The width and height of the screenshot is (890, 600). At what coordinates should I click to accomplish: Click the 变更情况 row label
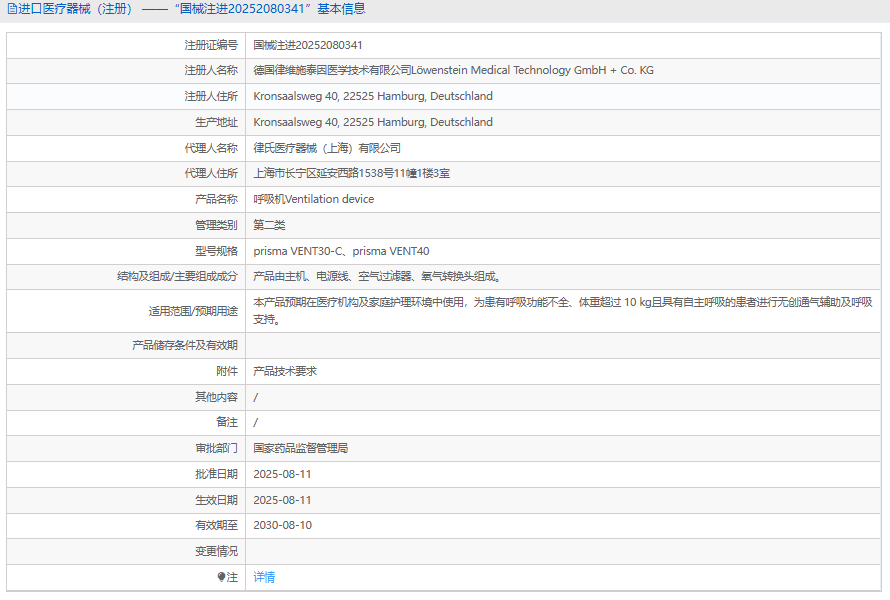coord(216,551)
